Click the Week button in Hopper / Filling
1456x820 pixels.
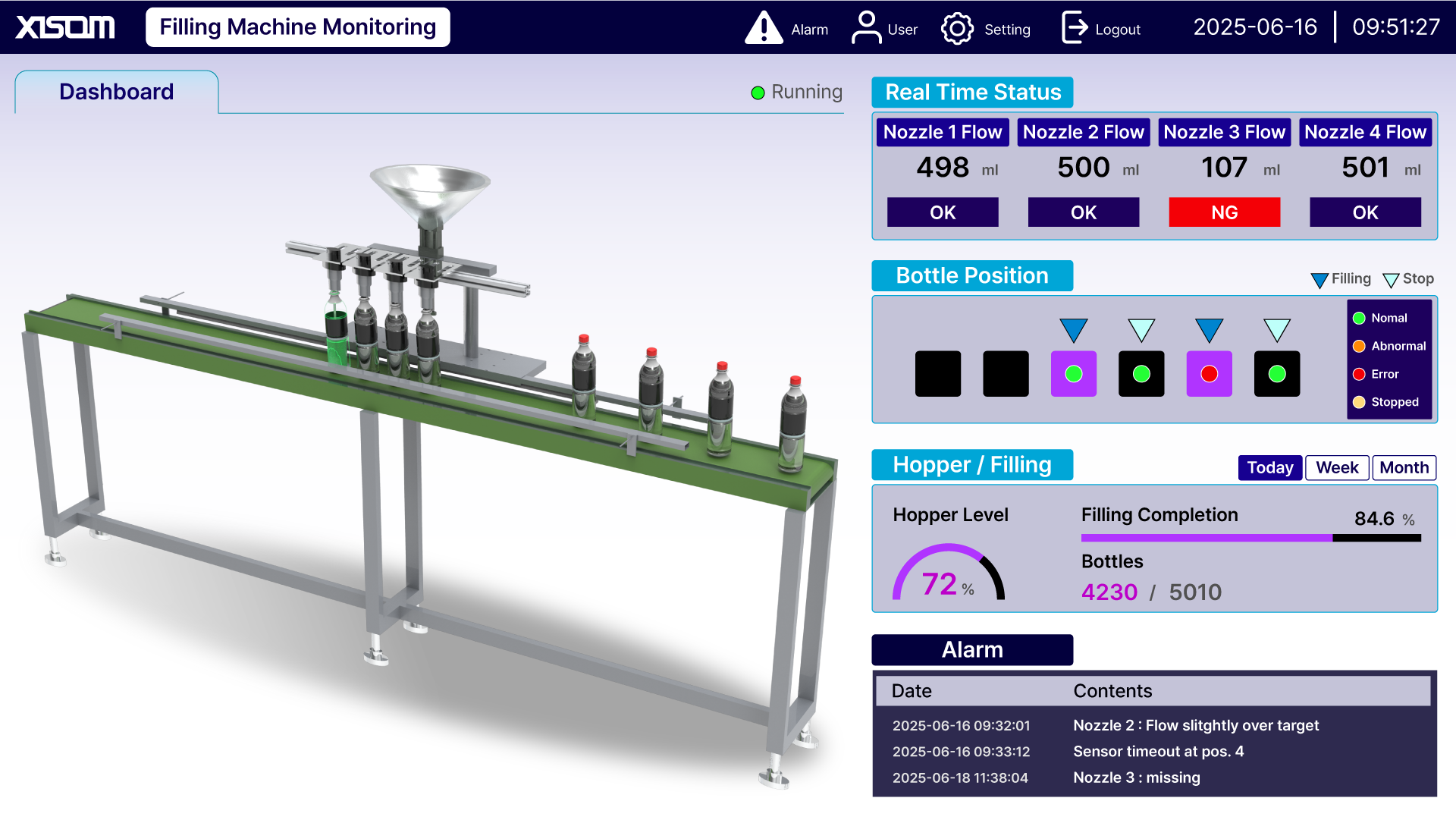pyautogui.click(x=1336, y=468)
